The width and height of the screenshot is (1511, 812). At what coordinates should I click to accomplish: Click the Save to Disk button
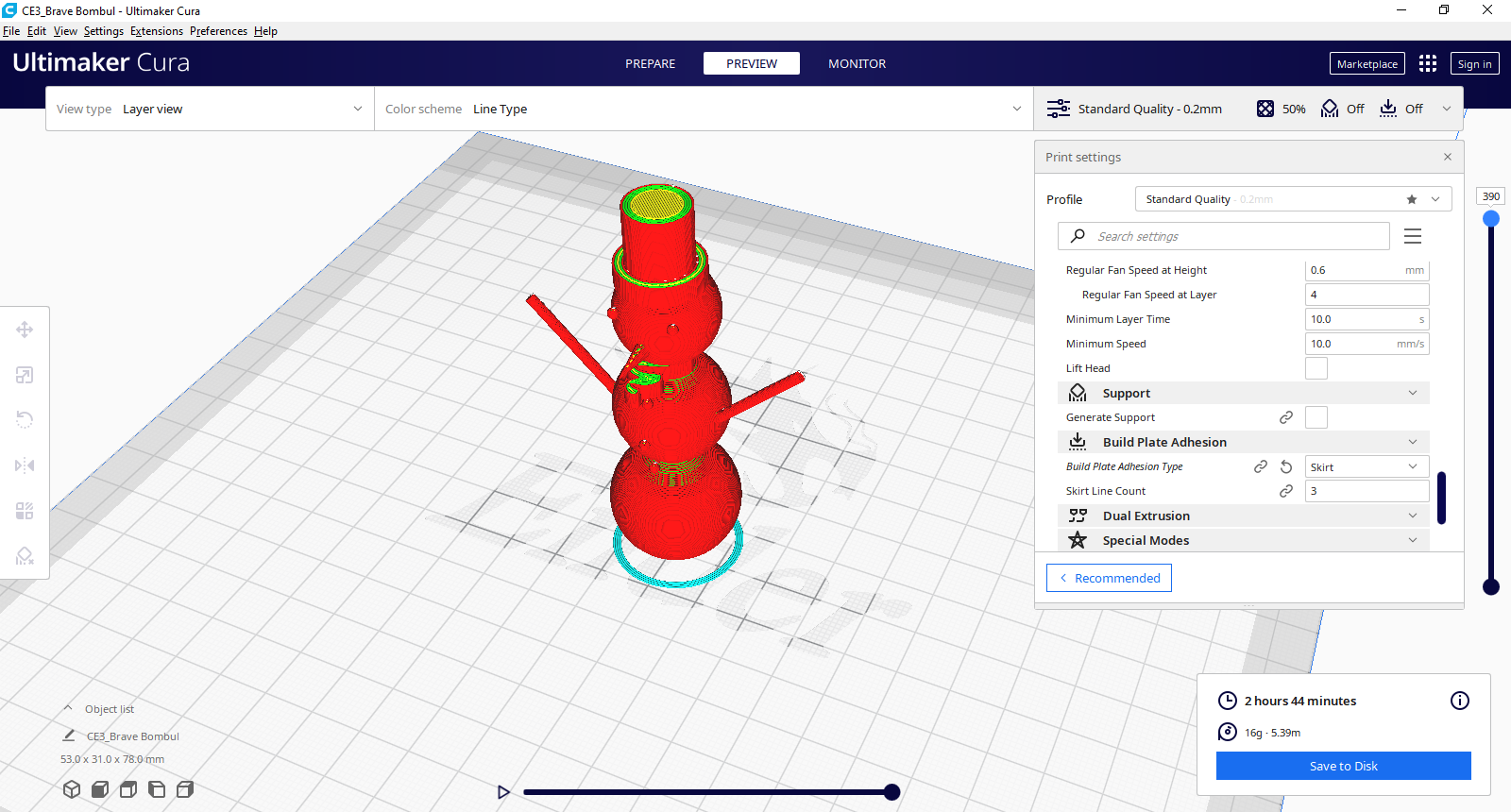tap(1344, 766)
